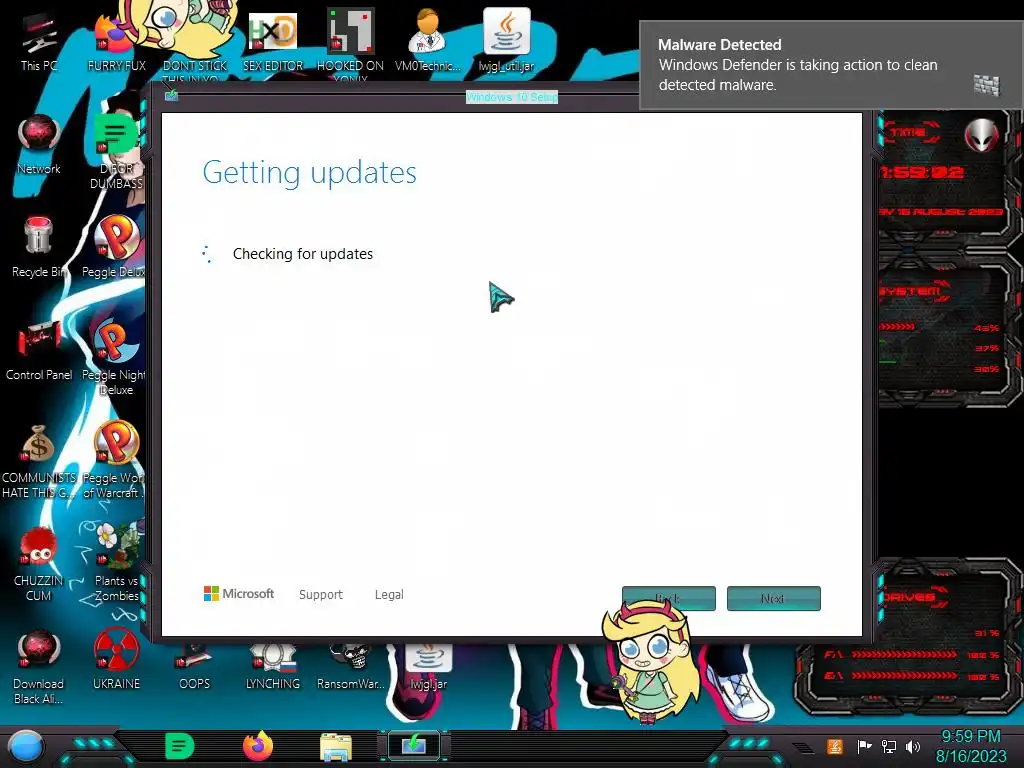The height and width of the screenshot is (768, 1024).
Task: Open the Control Panel desktop icon
Action: [39, 351]
